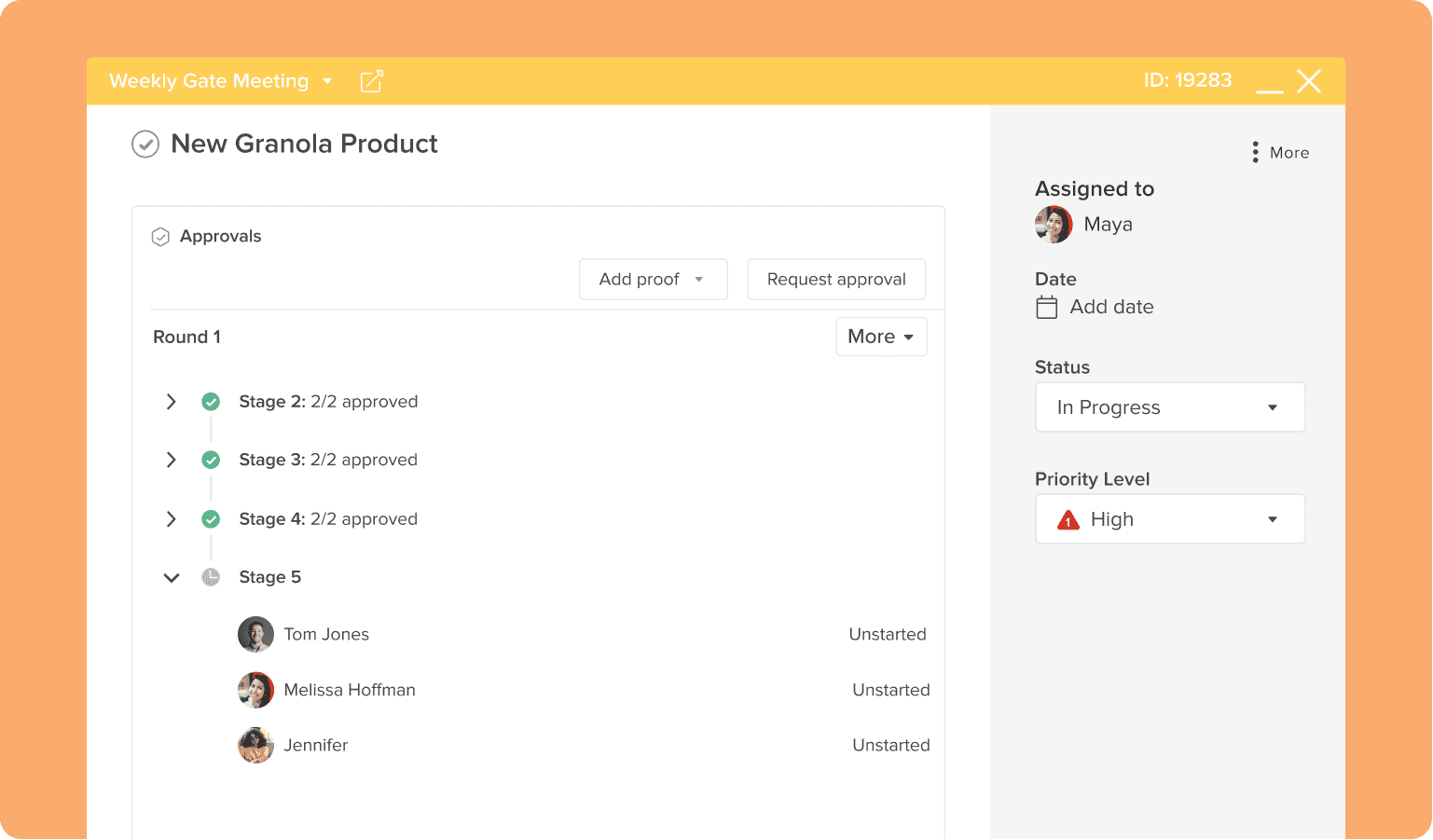Click Stage 4: 2/2 approved text

[328, 519]
